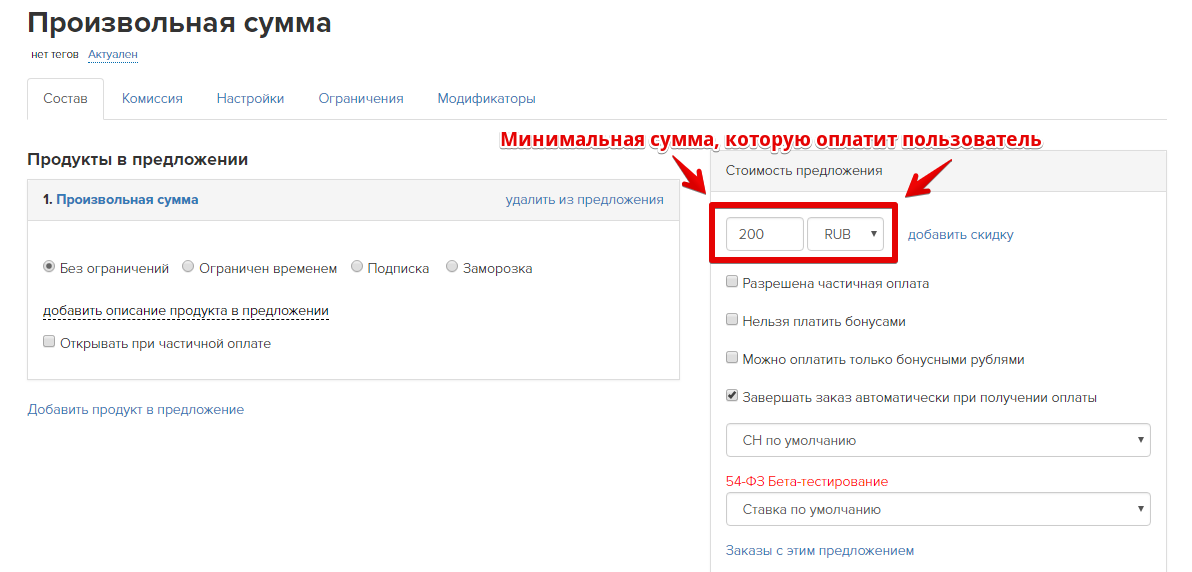Switch to the Состав tab
This screenshot has width=1192, height=572.
point(65,99)
